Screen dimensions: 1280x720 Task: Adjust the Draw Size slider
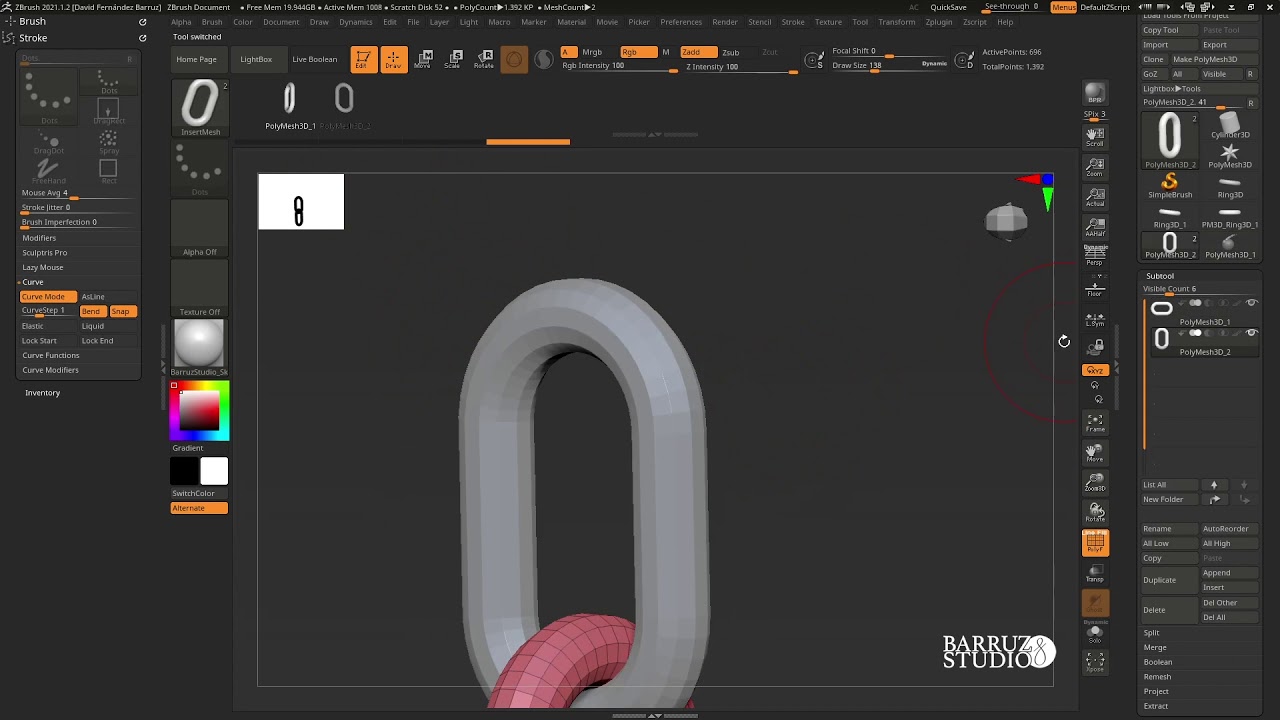(x=888, y=66)
